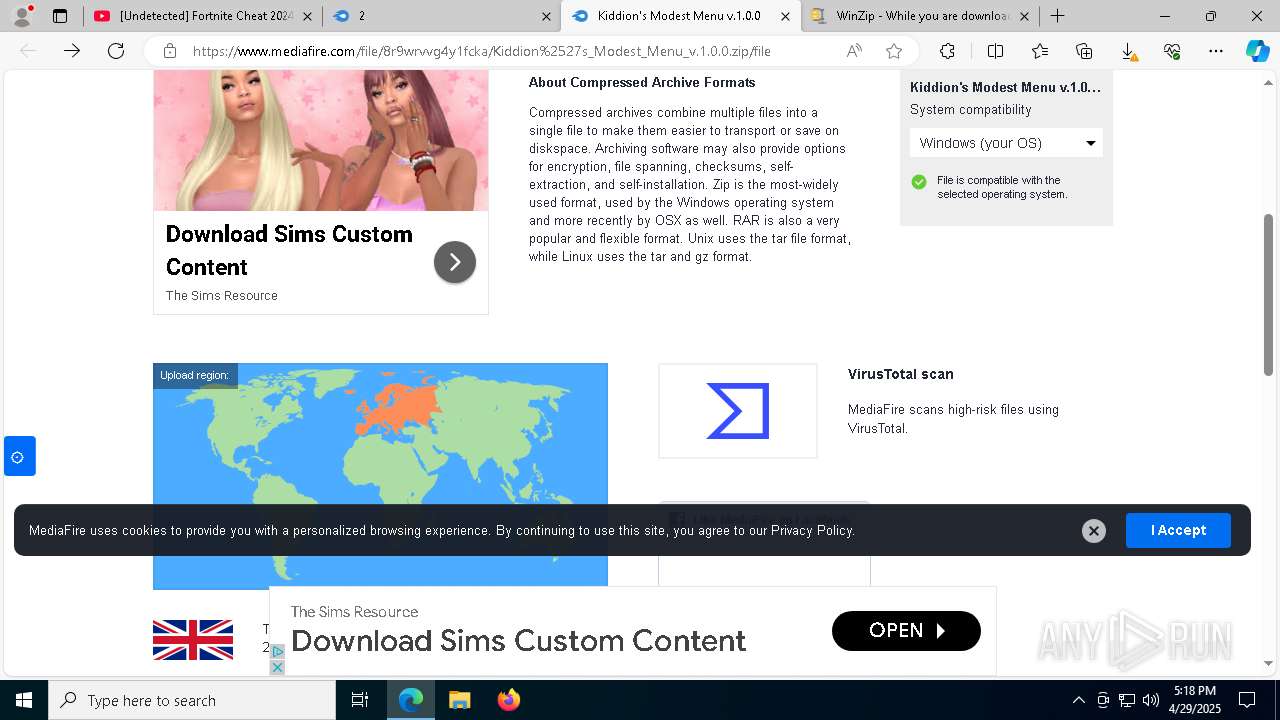Open the Edge profile icon
Screen dimensions: 1280x720
point(21,16)
